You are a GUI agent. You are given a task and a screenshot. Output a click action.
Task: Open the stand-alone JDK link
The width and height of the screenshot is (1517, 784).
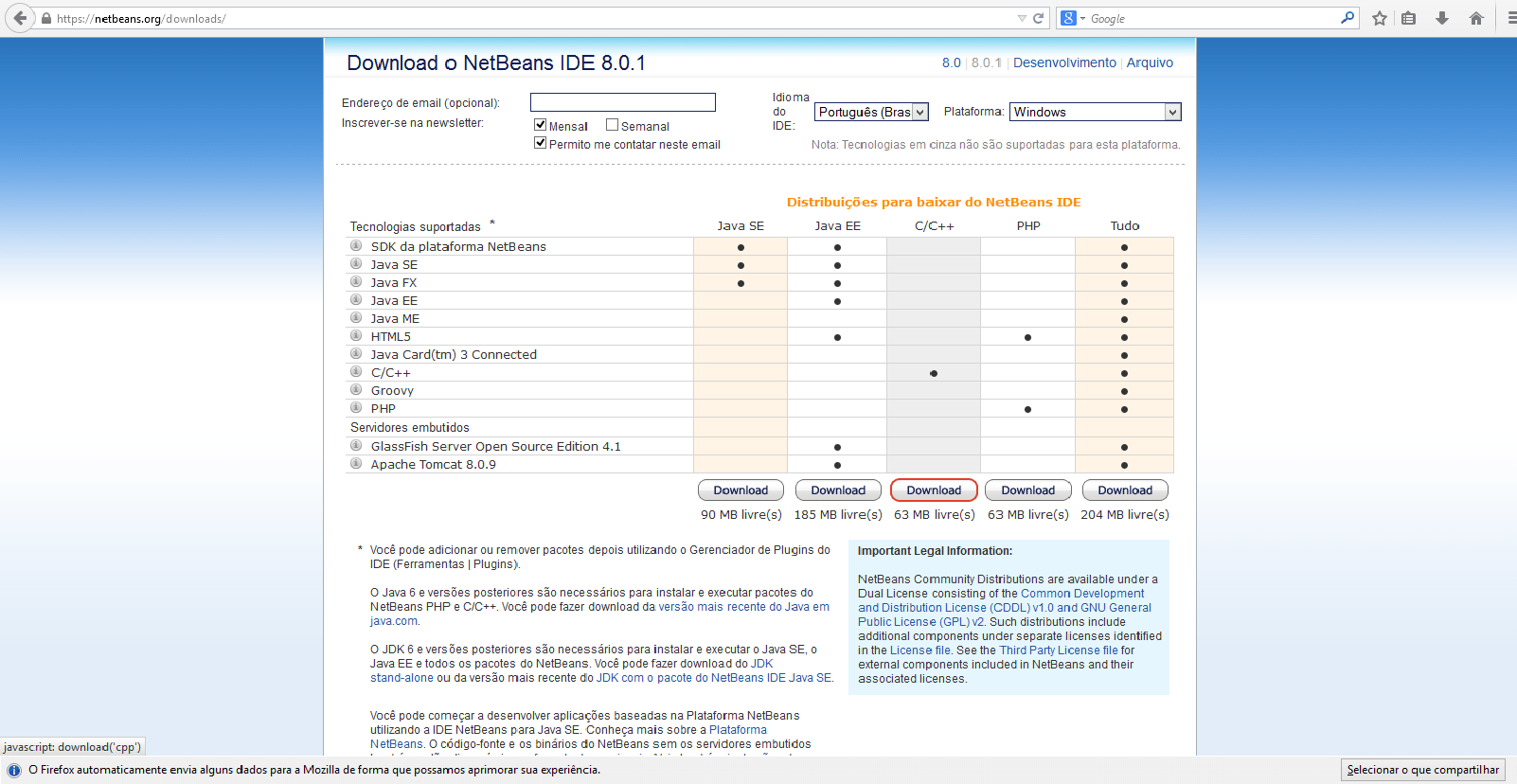(402, 678)
